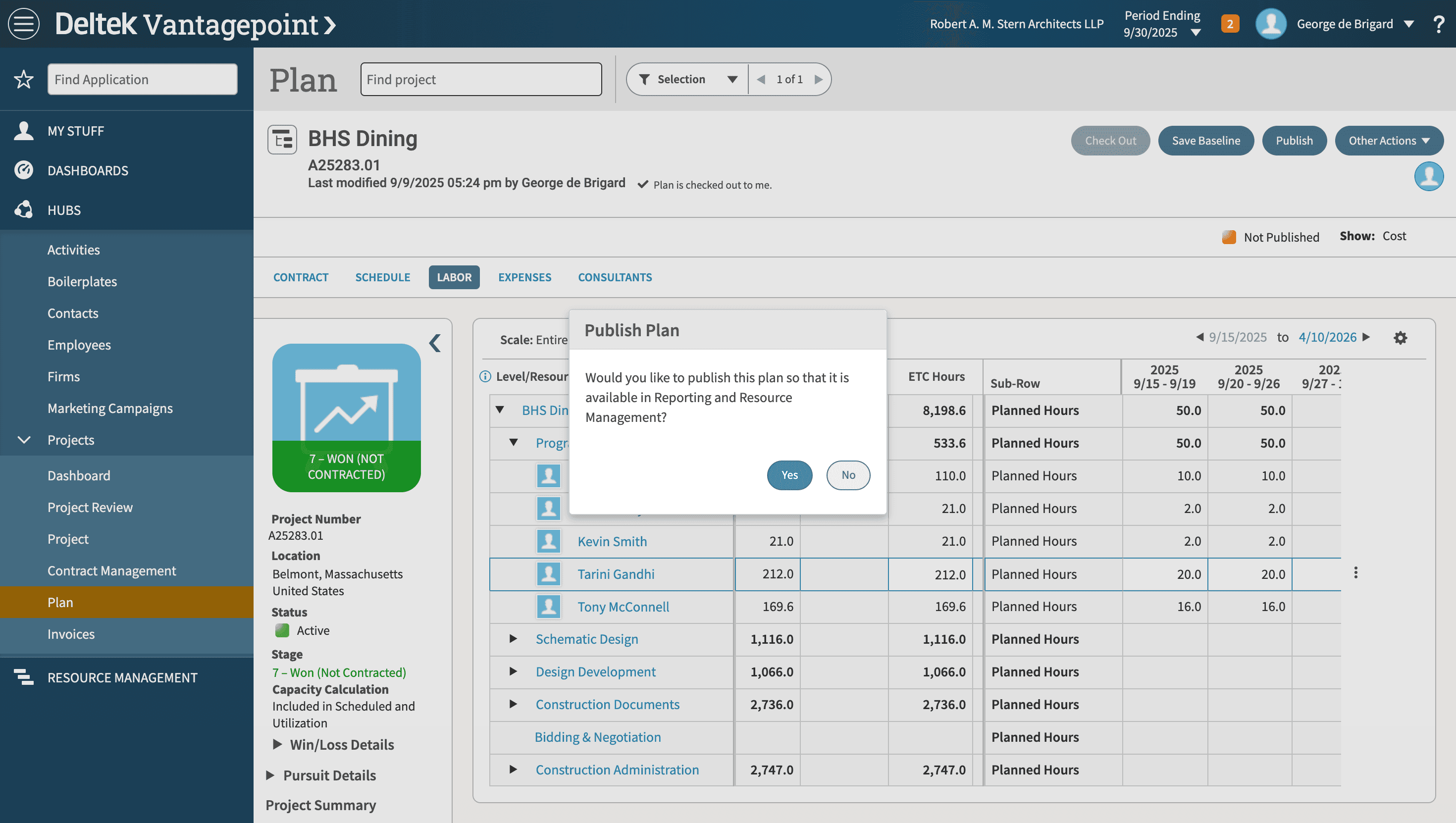The height and width of the screenshot is (823, 1456).
Task: Open the help question mark icon
Action: tap(1439, 24)
